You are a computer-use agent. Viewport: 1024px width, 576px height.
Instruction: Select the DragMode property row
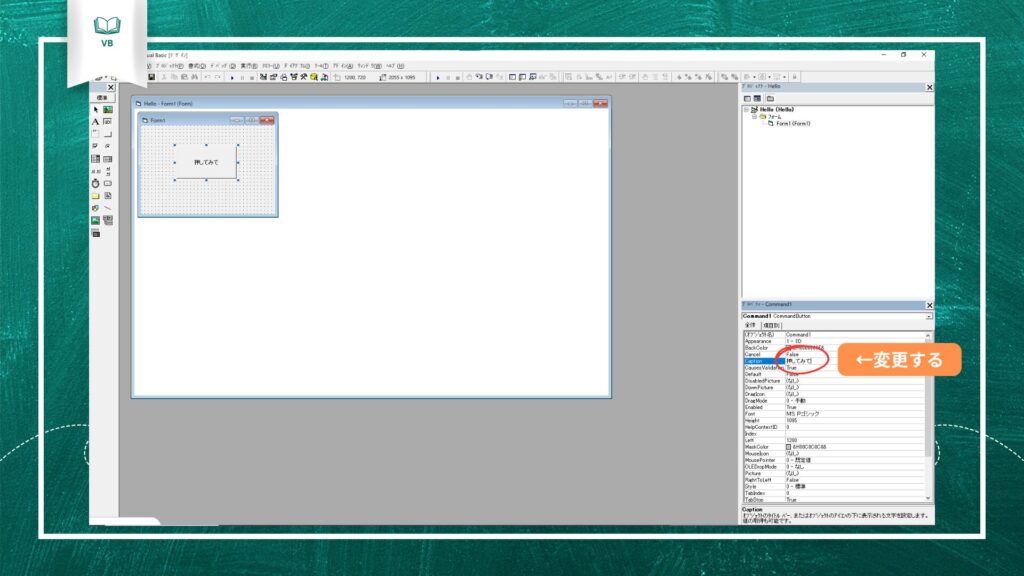pos(833,400)
